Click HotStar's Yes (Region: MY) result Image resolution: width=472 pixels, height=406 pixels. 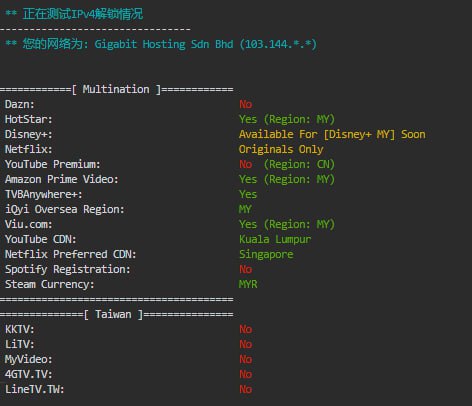[287, 119]
